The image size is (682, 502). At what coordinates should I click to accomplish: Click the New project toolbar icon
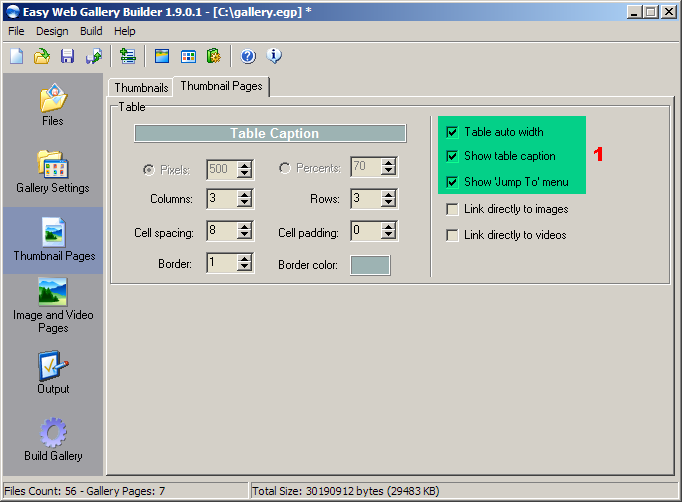(x=17, y=56)
